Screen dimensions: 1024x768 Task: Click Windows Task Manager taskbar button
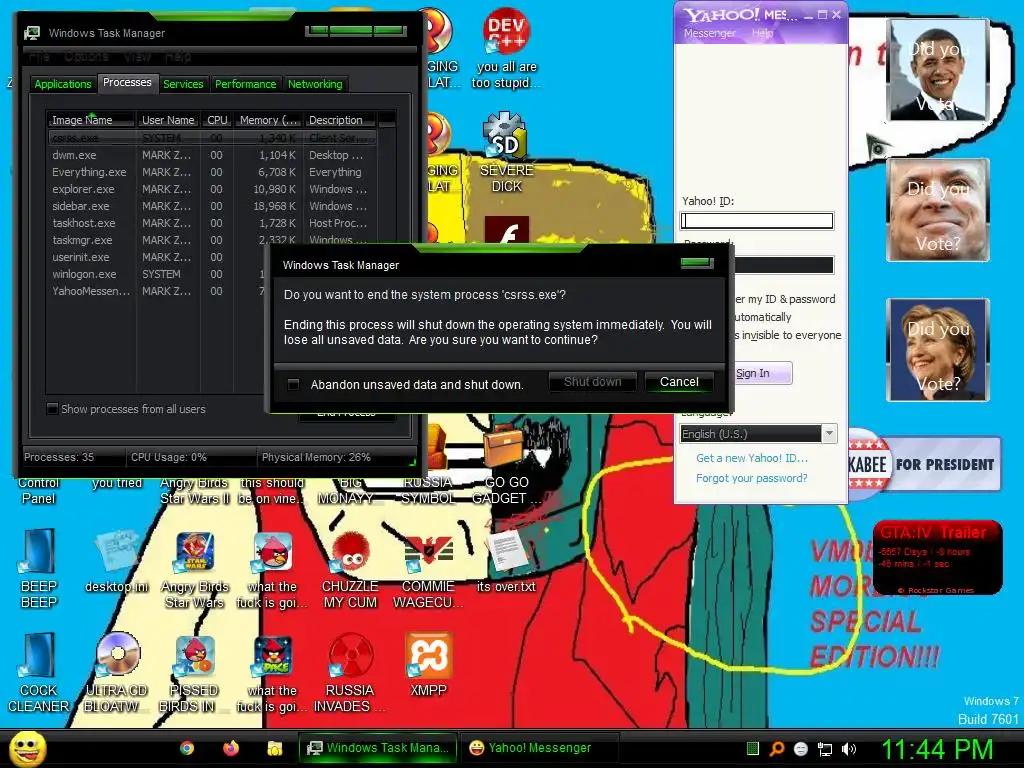[378, 748]
